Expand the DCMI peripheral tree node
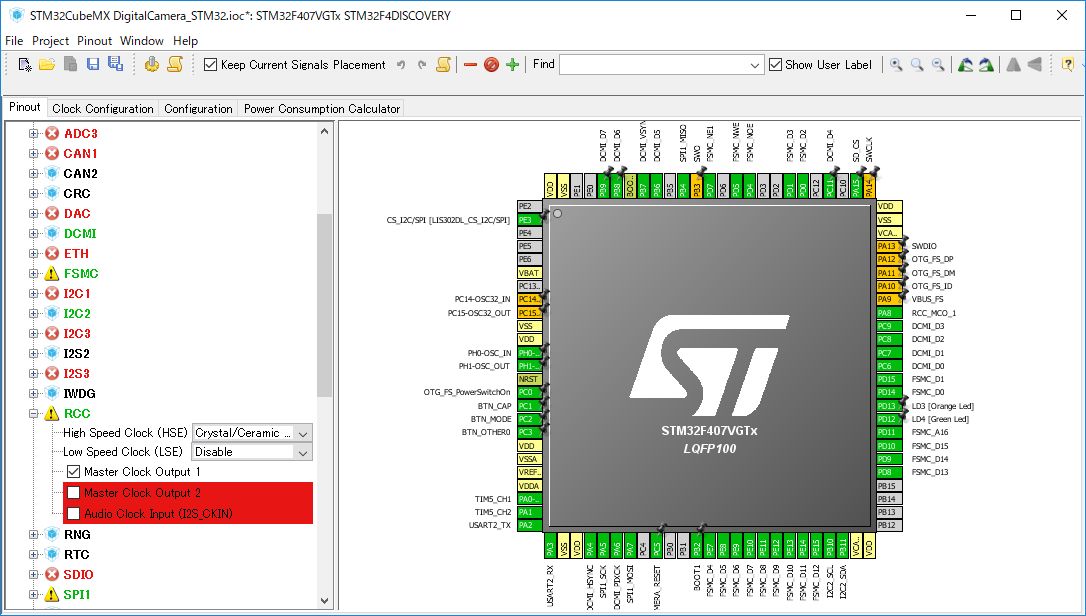This screenshot has width=1086, height=616. click(32, 233)
